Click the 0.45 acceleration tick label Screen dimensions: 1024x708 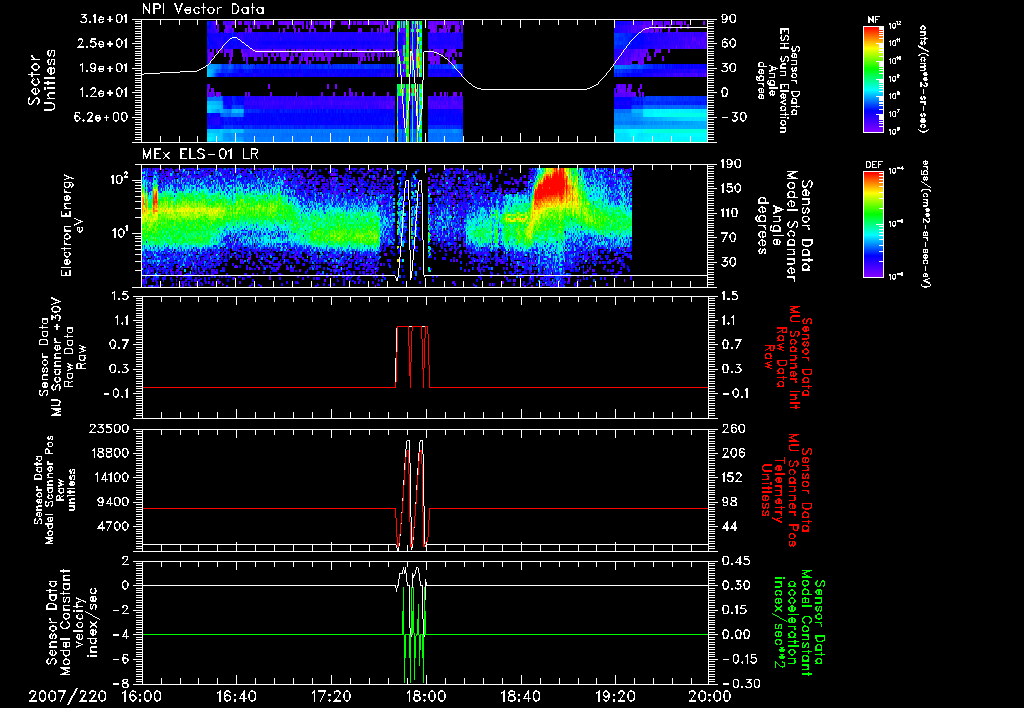[735, 561]
